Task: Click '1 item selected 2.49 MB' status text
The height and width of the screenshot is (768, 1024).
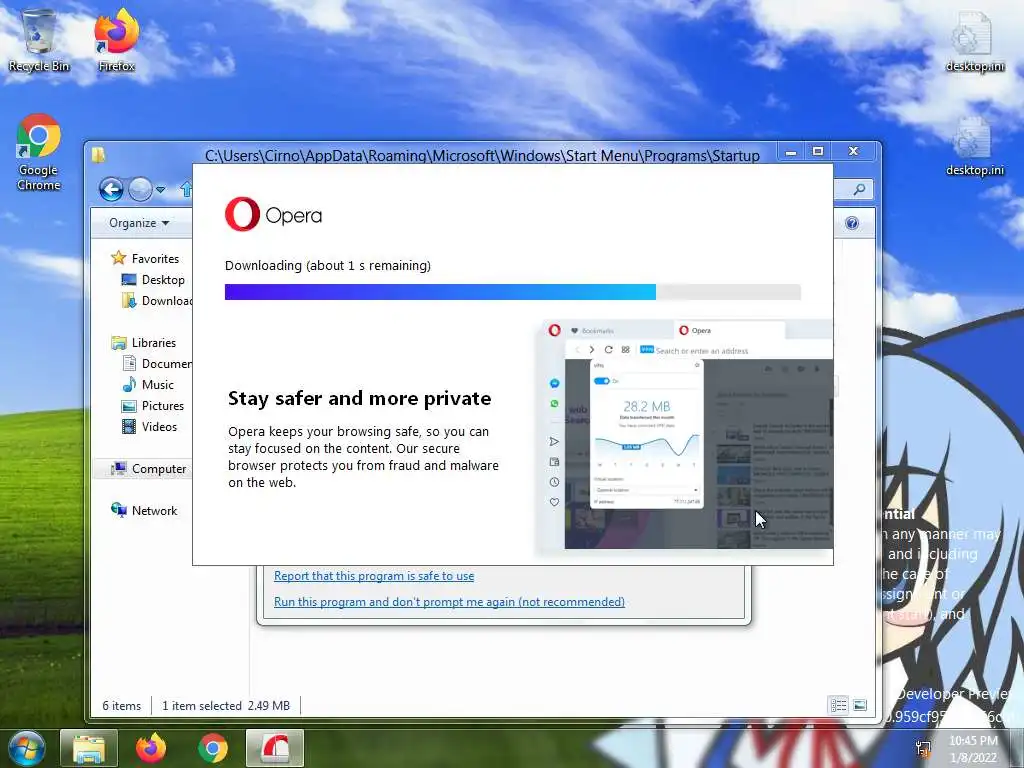Action: pos(226,706)
